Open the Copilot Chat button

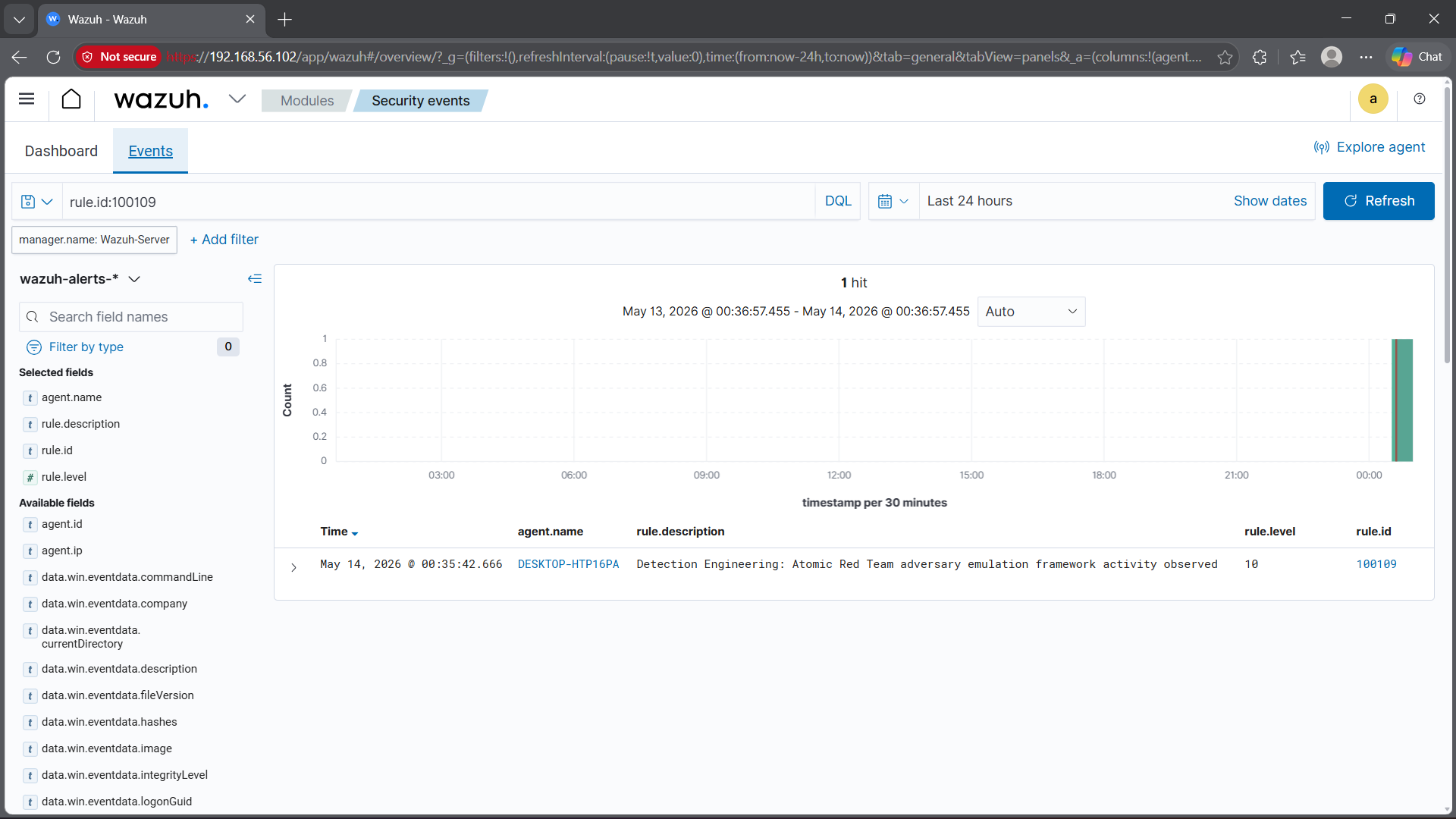pos(1417,57)
